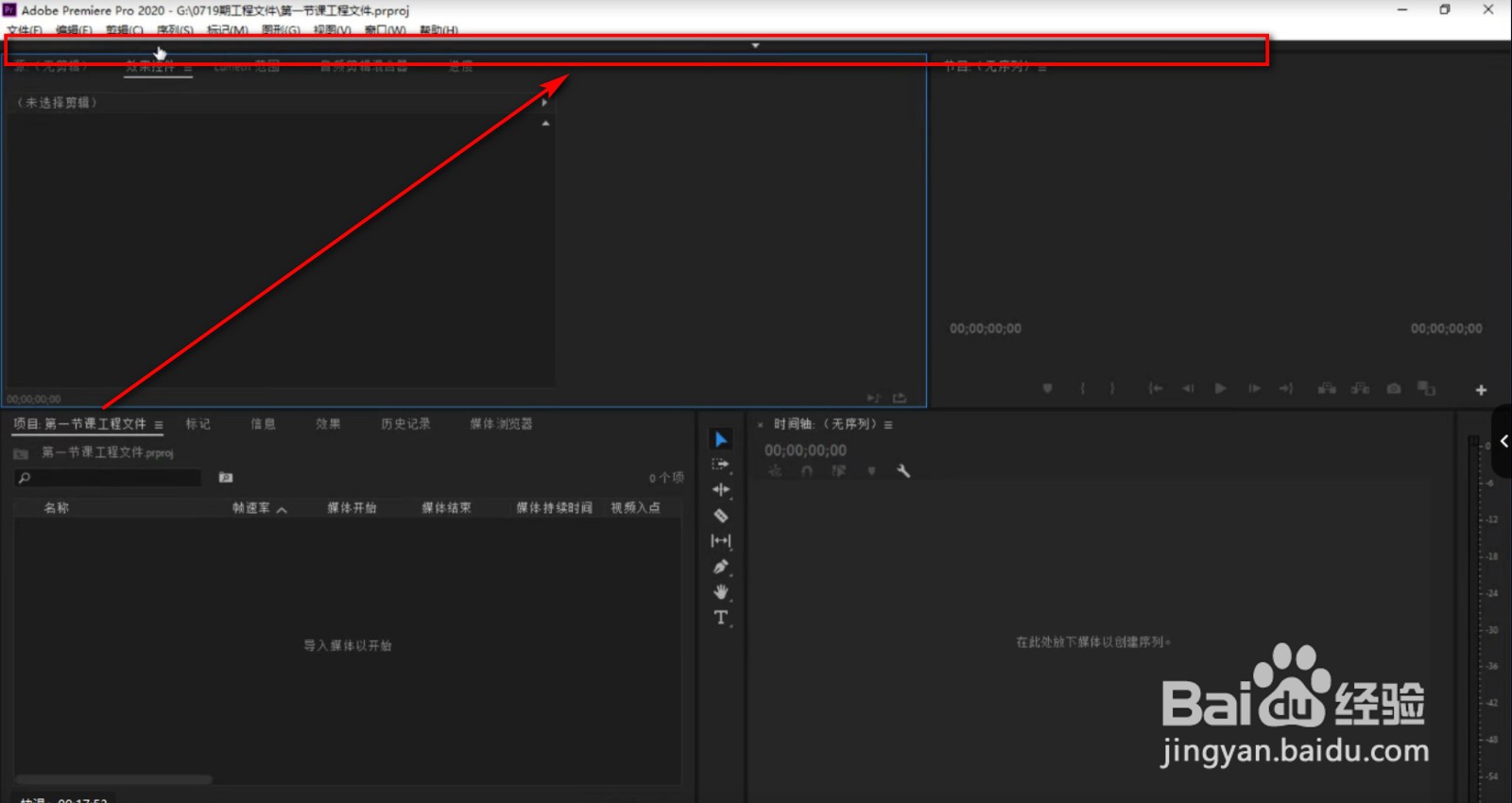Image resolution: width=1512 pixels, height=803 pixels.
Task: Sort by frame rate column arrow
Action: tap(282, 509)
